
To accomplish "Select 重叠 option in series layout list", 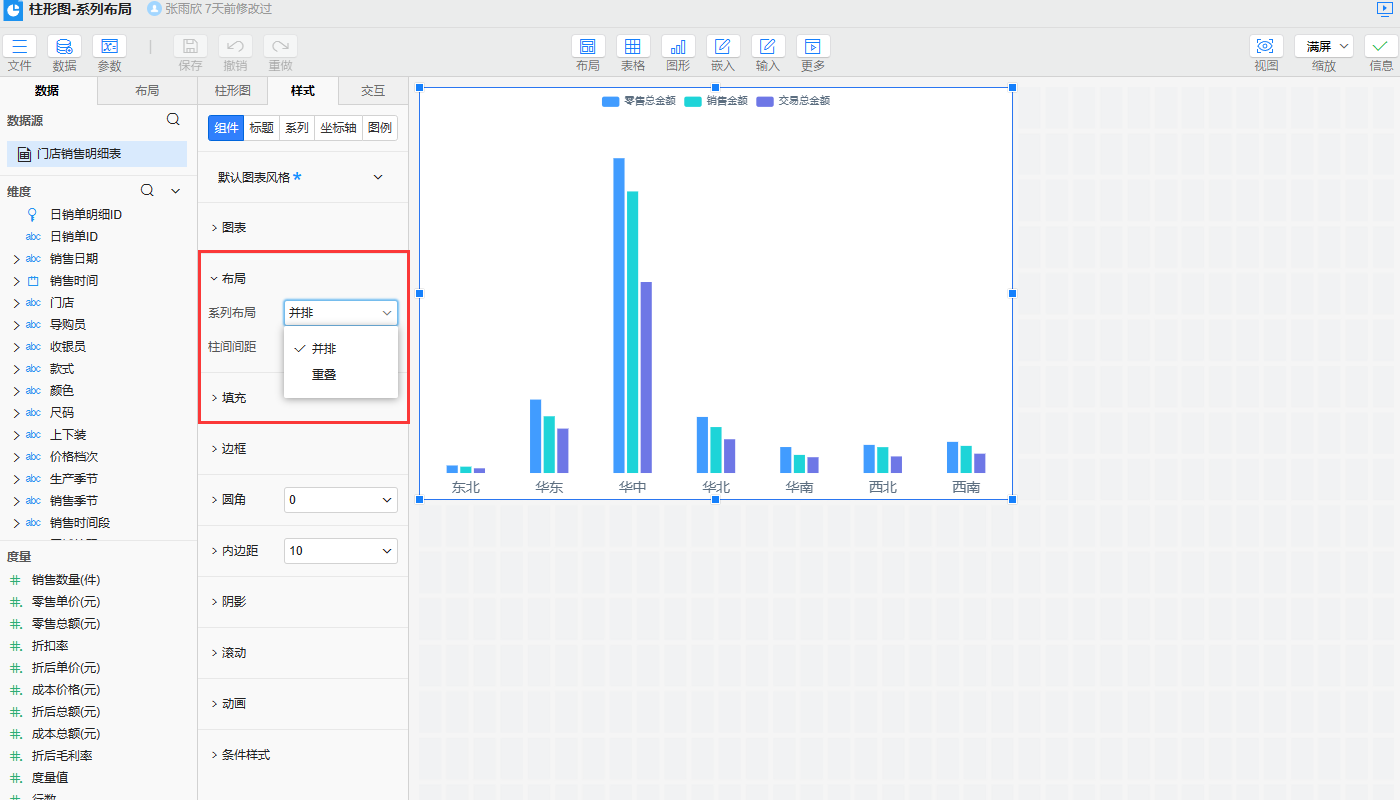I will pyautogui.click(x=324, y=375).
